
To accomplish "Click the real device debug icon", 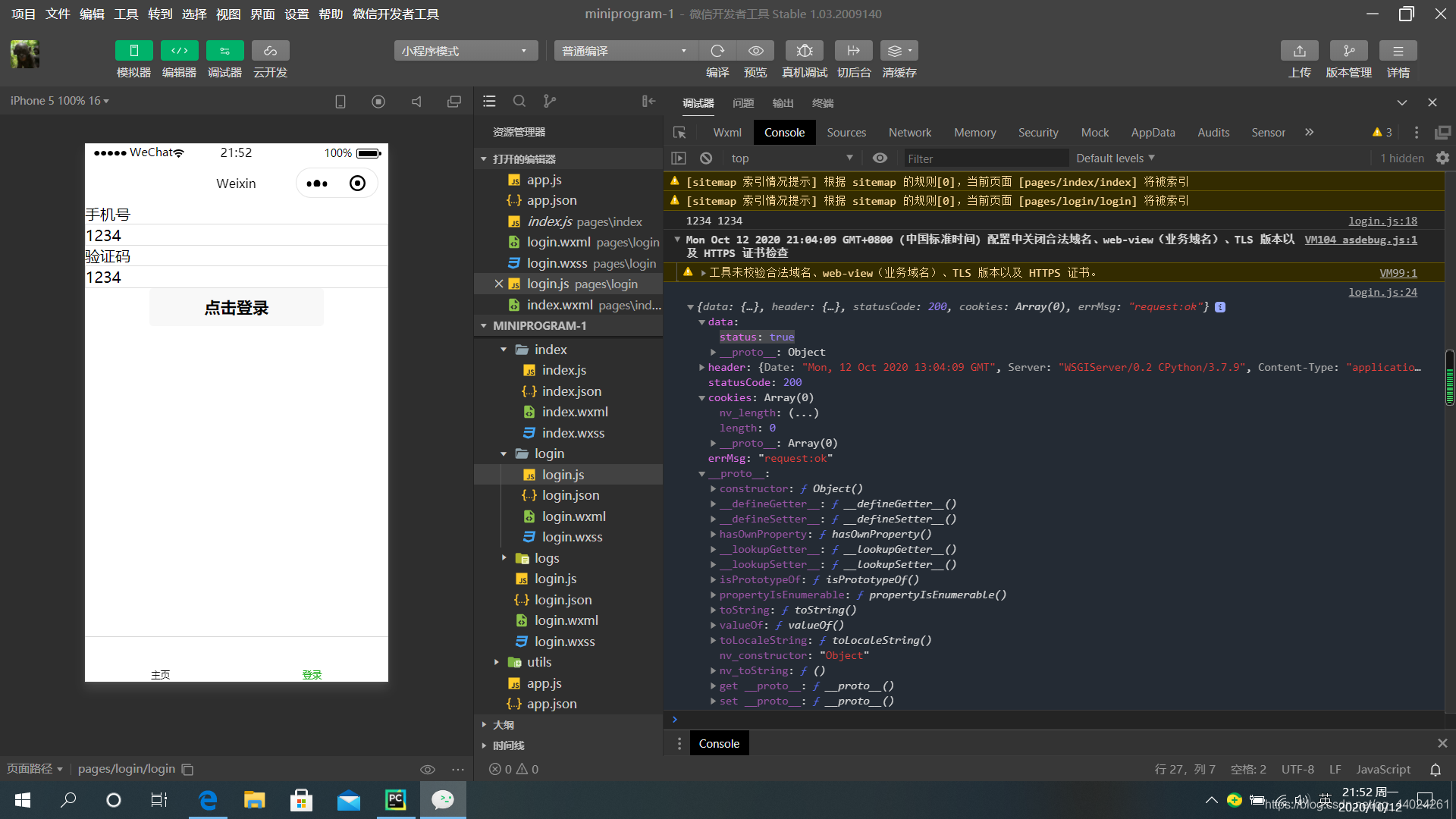I will 805,51.
